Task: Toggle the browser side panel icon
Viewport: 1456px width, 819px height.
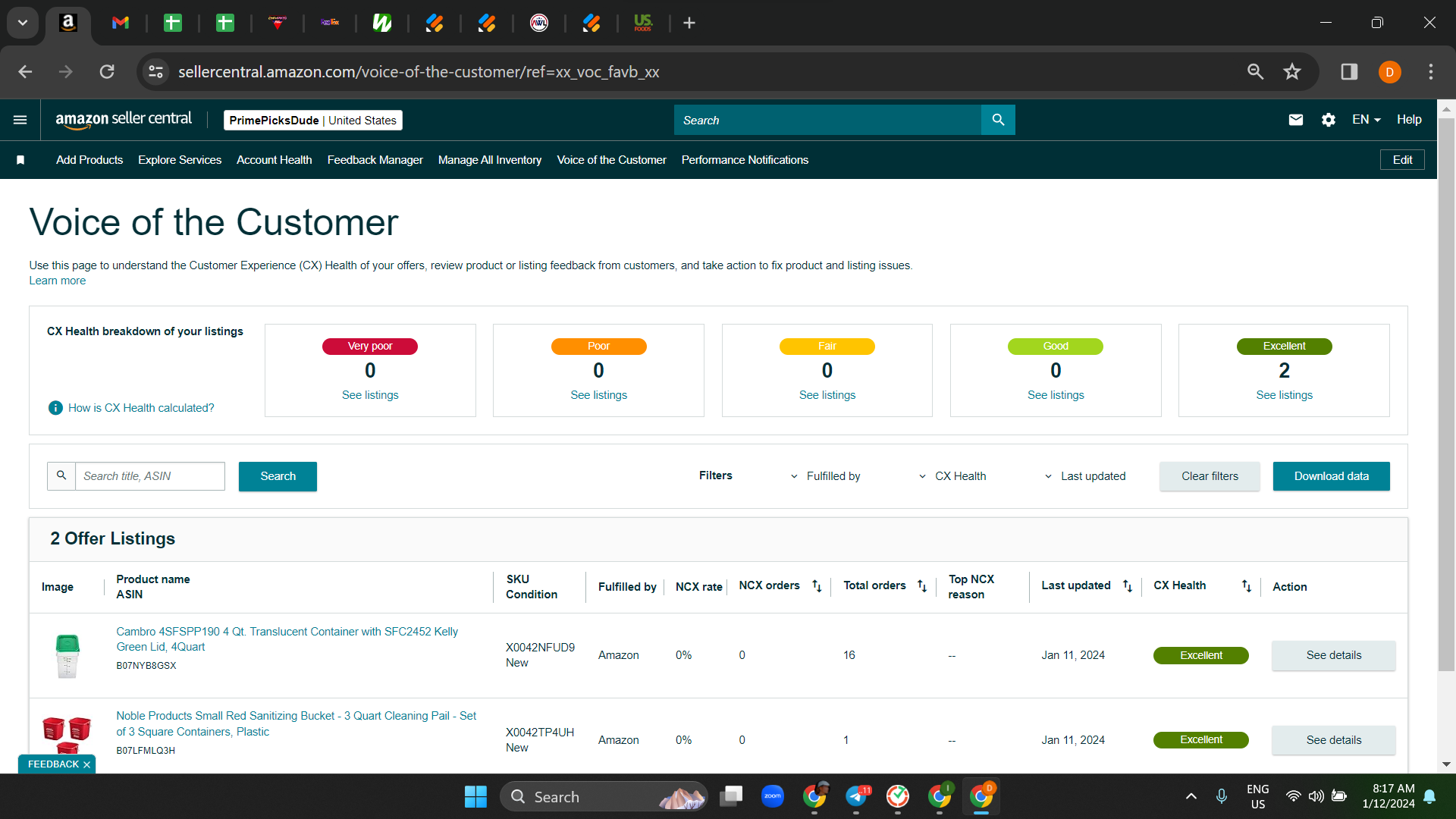Action: click(1349, 72)
